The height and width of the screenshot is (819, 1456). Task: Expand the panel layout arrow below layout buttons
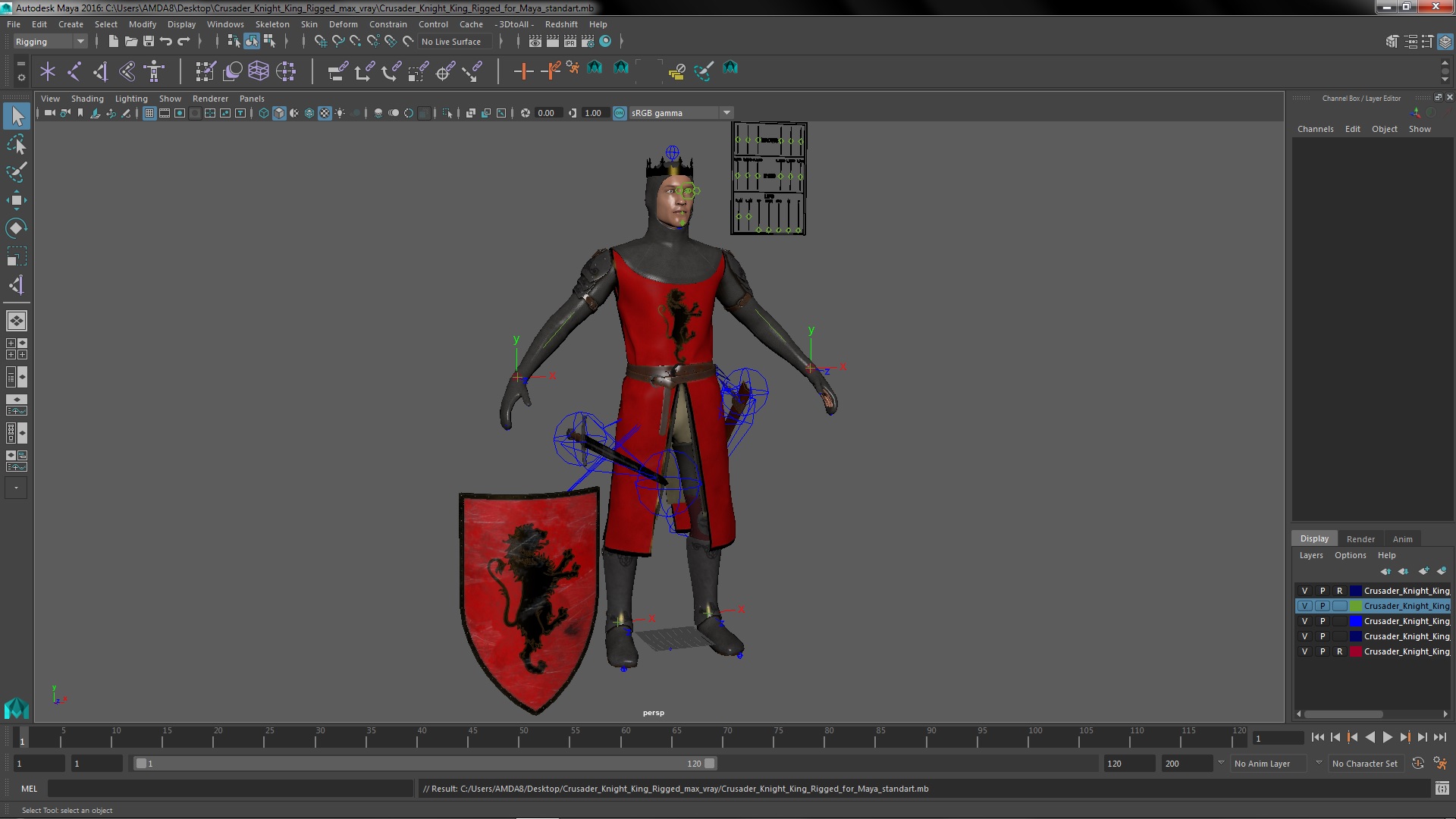[x=16, y=488]
